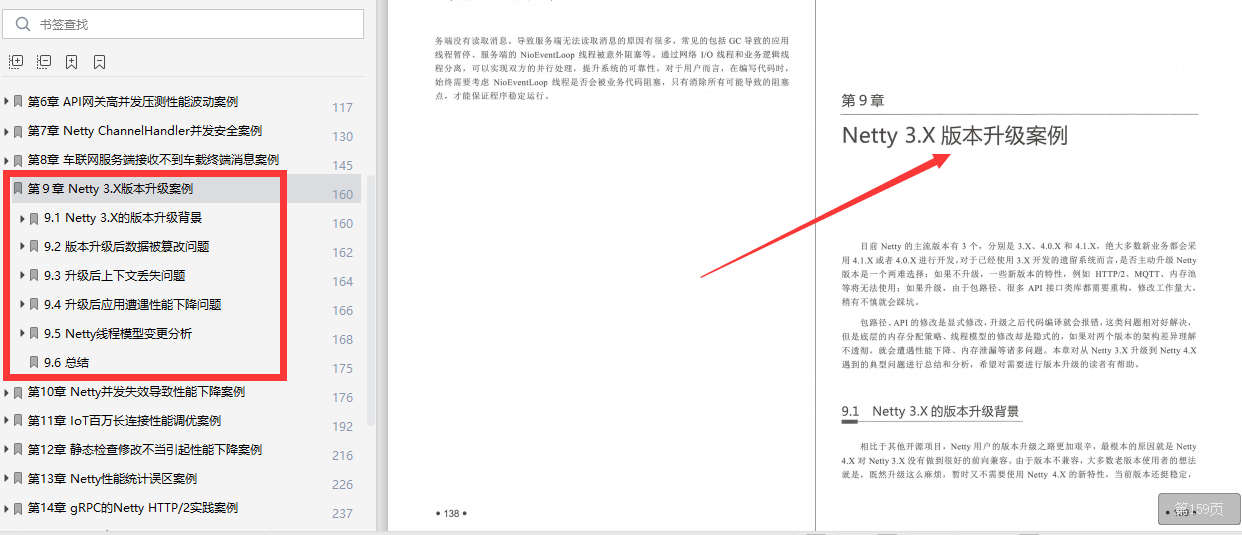Open bookmark 第8章 车联网服务端接收不到车载终端消息案例
Viewport: 1242px width, 535px height.
coord(153,160)
